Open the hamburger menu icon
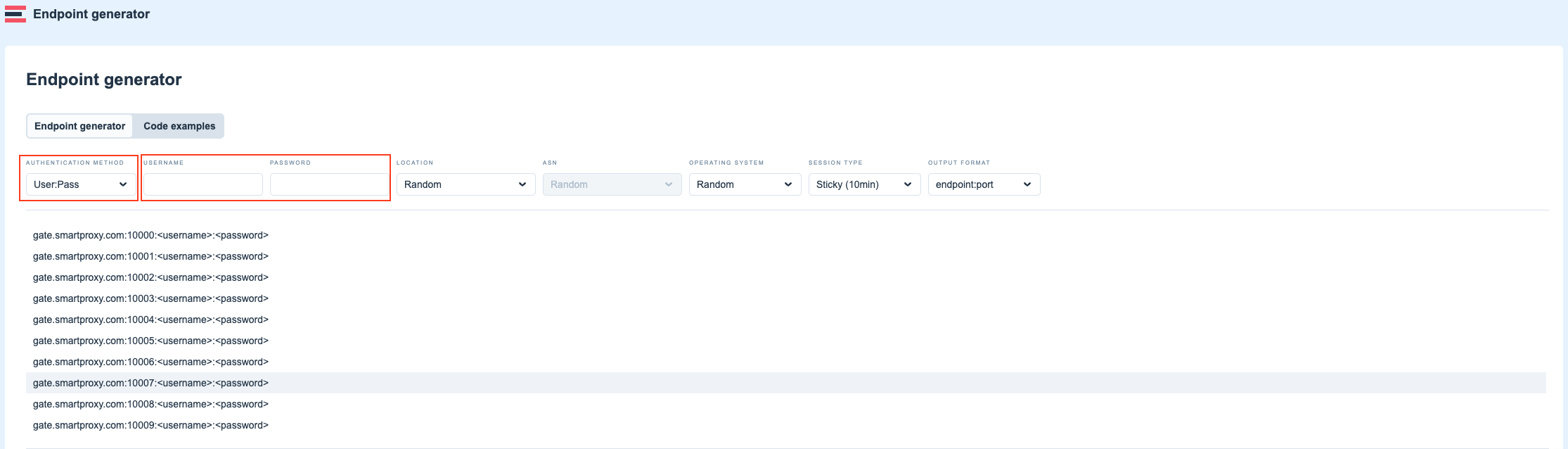 click(x=15, y=14)
